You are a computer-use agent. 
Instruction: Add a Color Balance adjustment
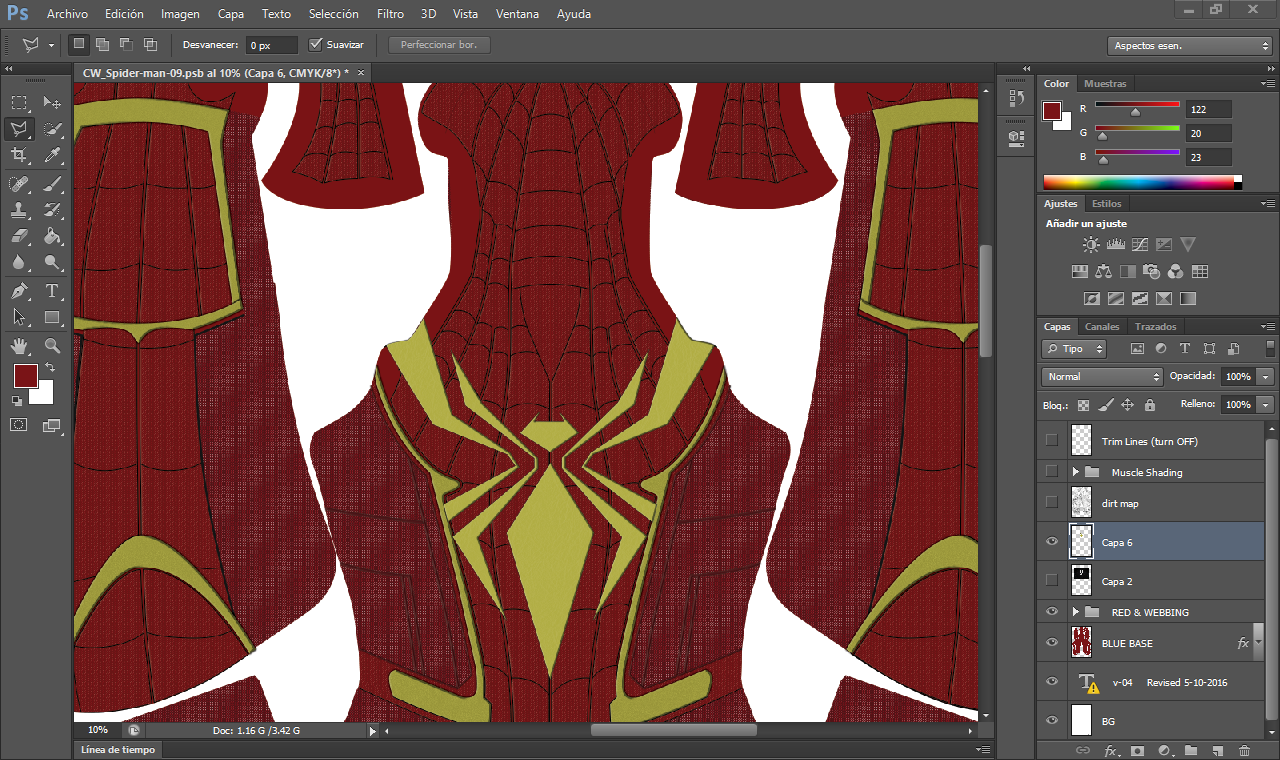1104,271
